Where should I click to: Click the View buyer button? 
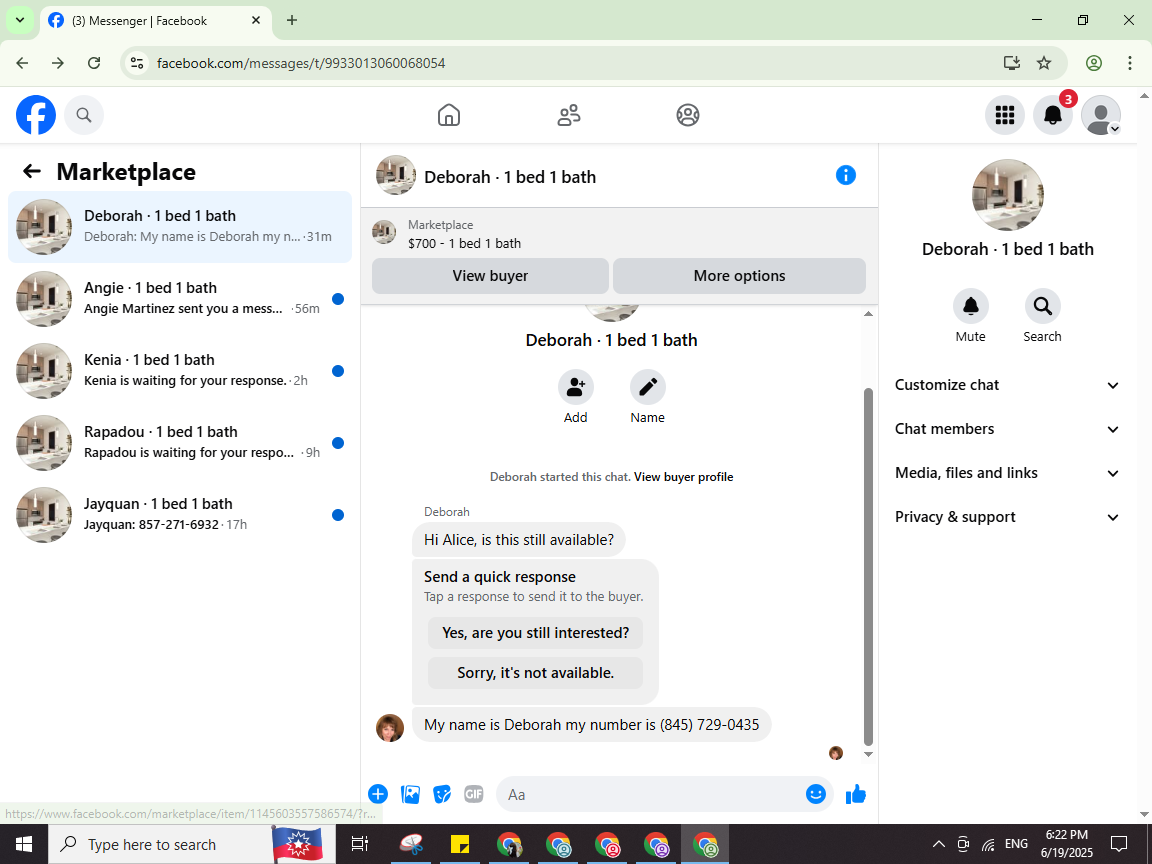[490, 276]
